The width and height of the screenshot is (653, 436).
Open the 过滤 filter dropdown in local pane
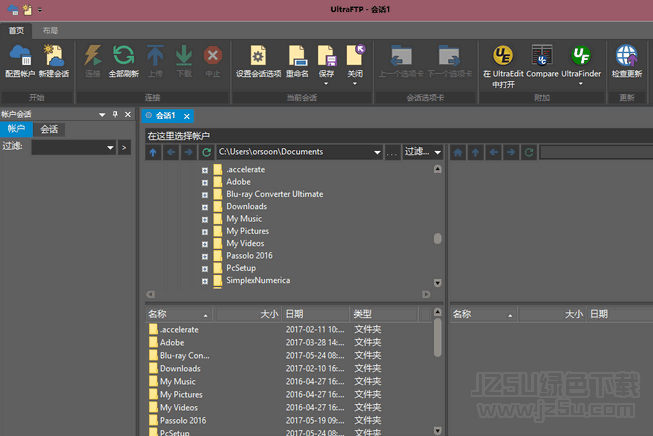coord(438,152)
